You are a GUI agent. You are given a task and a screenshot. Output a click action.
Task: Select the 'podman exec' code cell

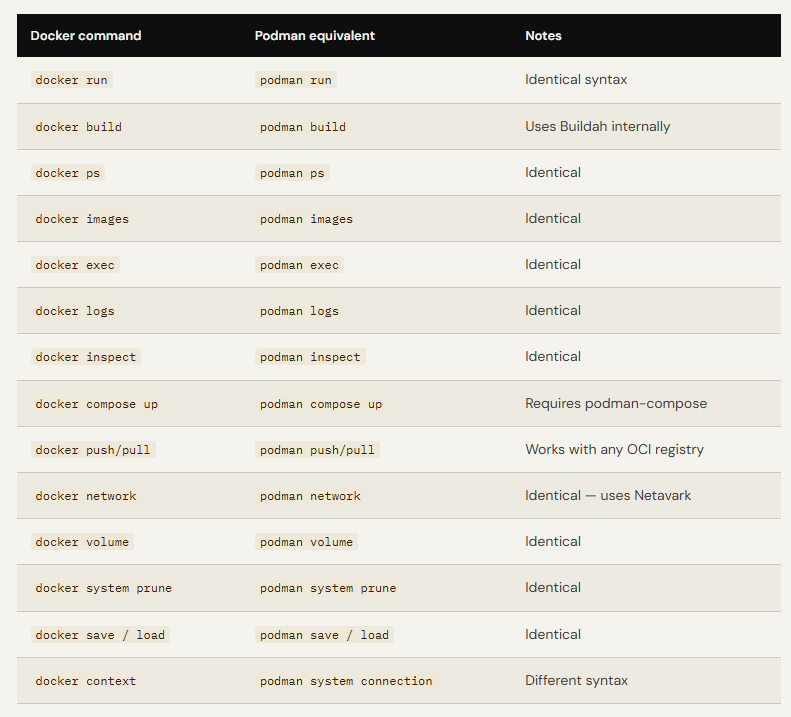click(299, 264)
